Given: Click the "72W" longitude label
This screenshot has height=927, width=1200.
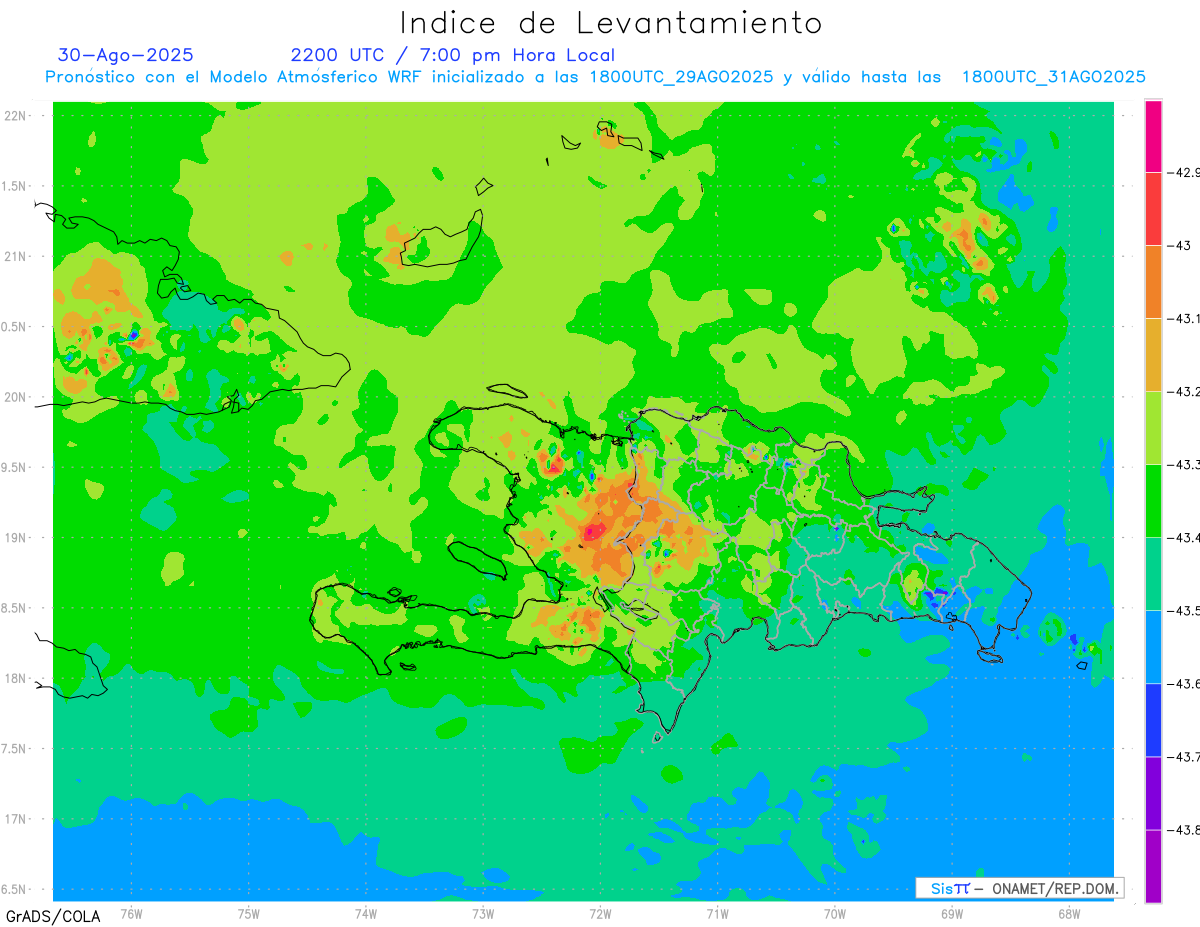Looking at the screenshot, I should pos(600,913).
